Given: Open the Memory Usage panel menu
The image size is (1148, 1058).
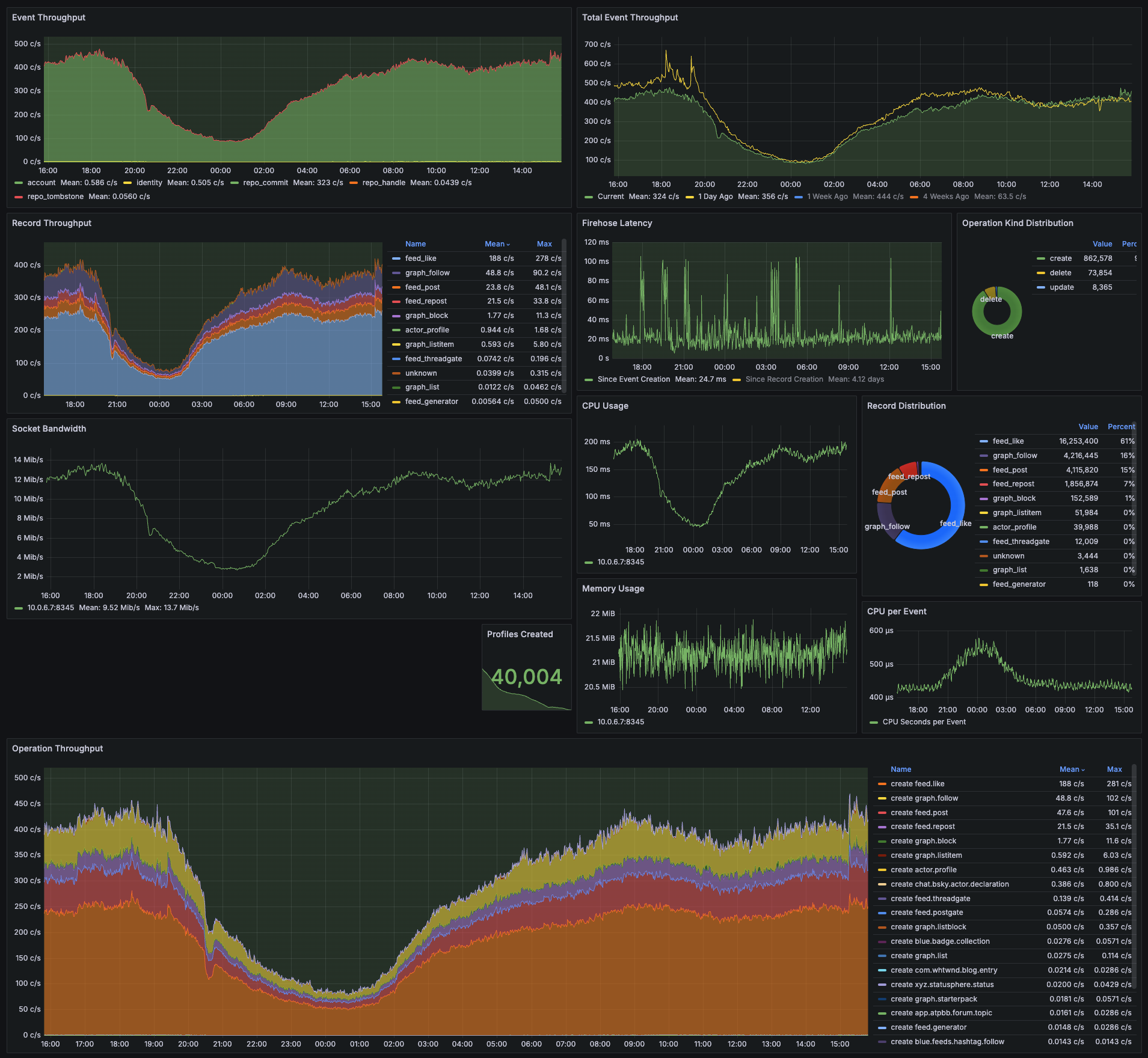Looking at the screenshot, I should (613, 589).
